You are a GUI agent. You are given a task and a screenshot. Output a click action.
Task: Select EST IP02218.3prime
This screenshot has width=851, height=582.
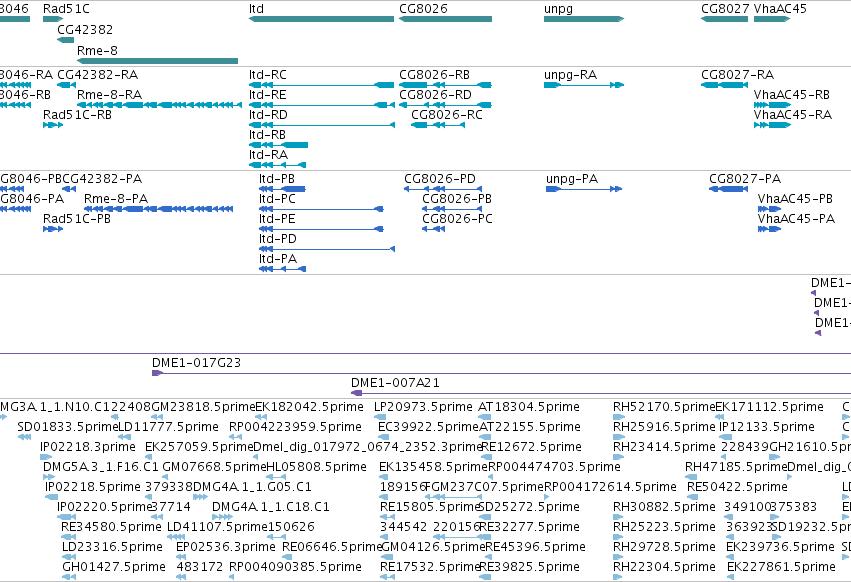[46, 457]
